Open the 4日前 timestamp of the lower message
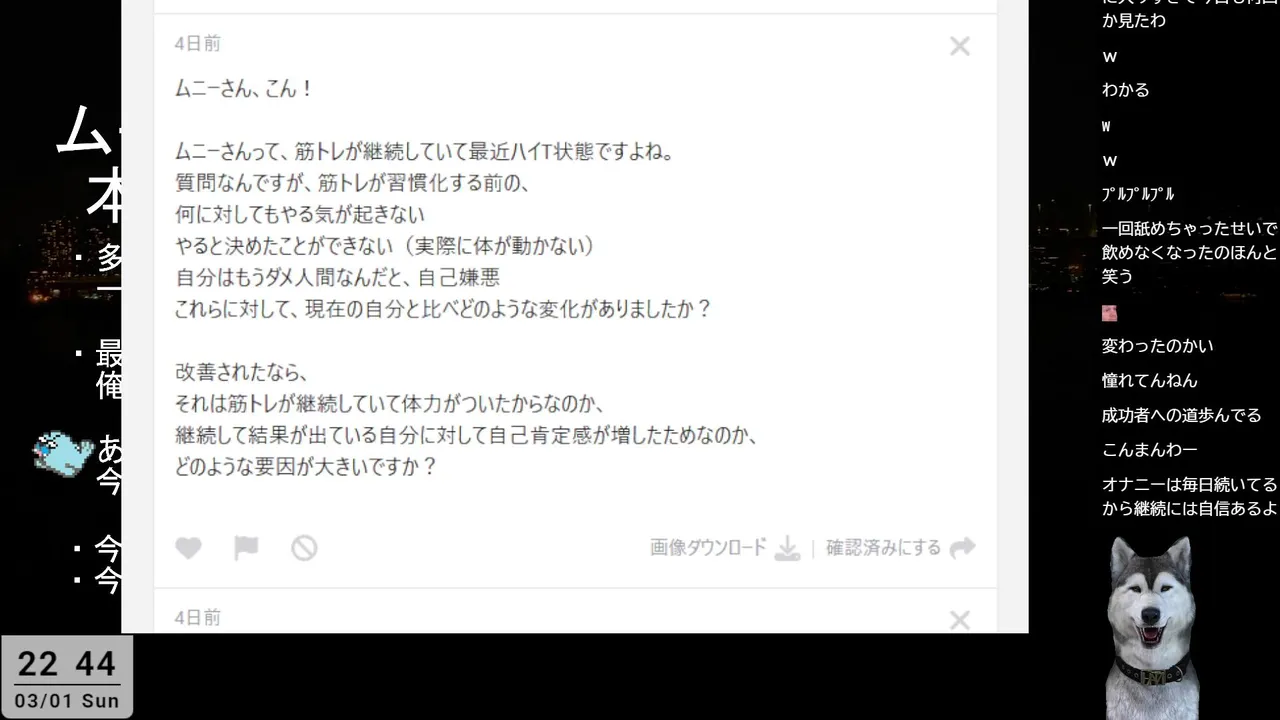 (198, 618)
